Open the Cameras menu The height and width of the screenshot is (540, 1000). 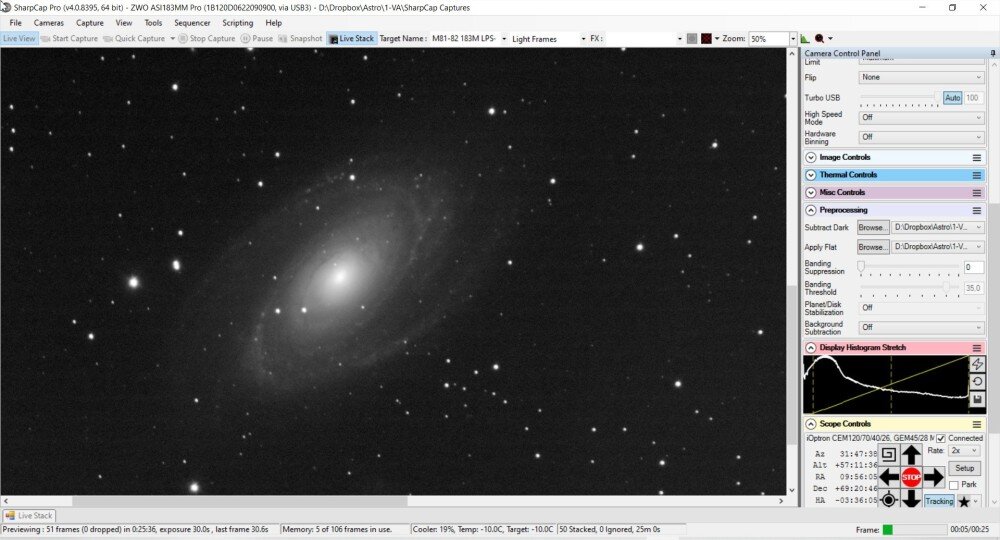click(48, 23)
